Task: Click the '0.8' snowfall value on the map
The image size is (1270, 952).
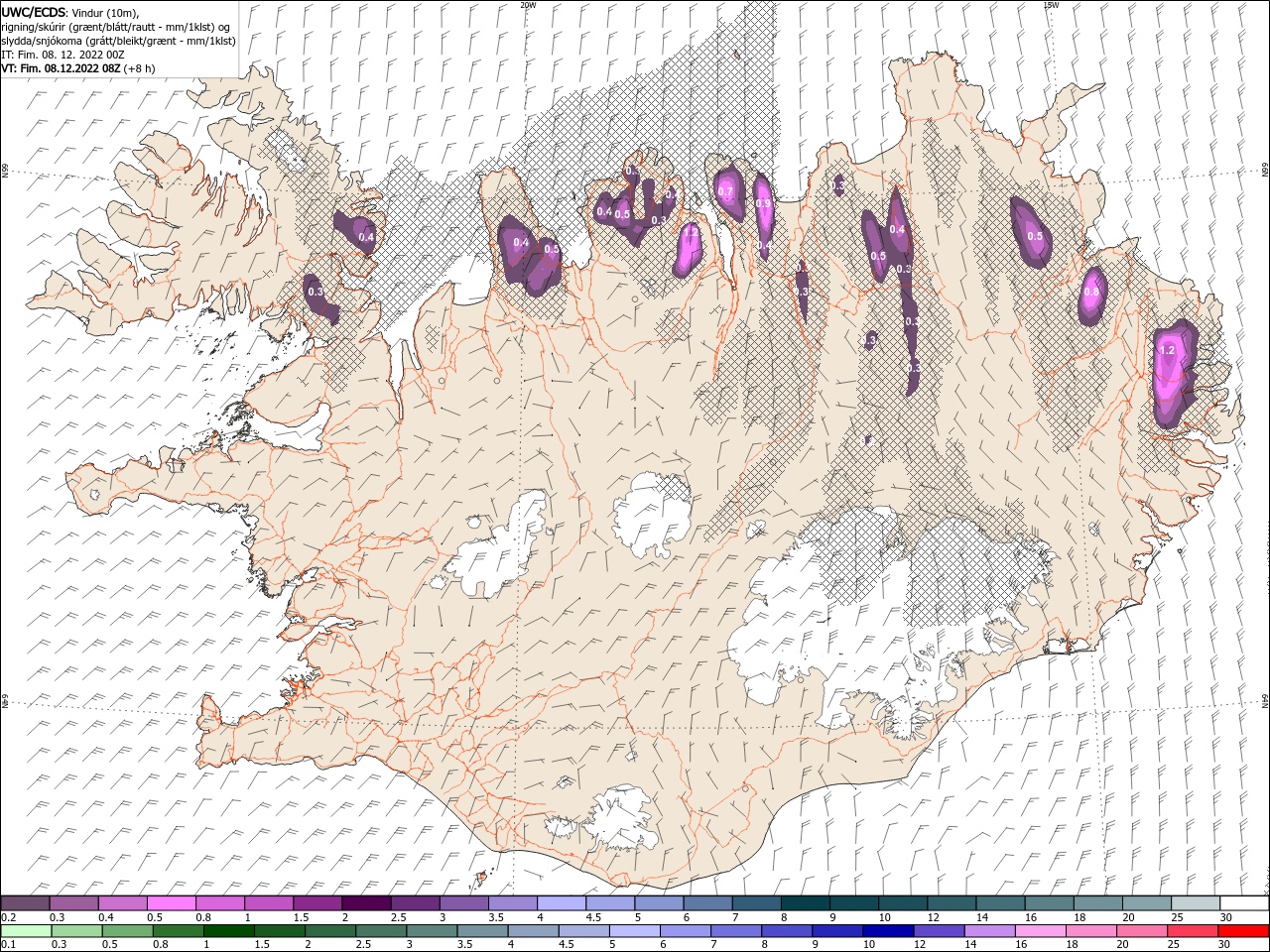Action: [x=1091, y=292]
